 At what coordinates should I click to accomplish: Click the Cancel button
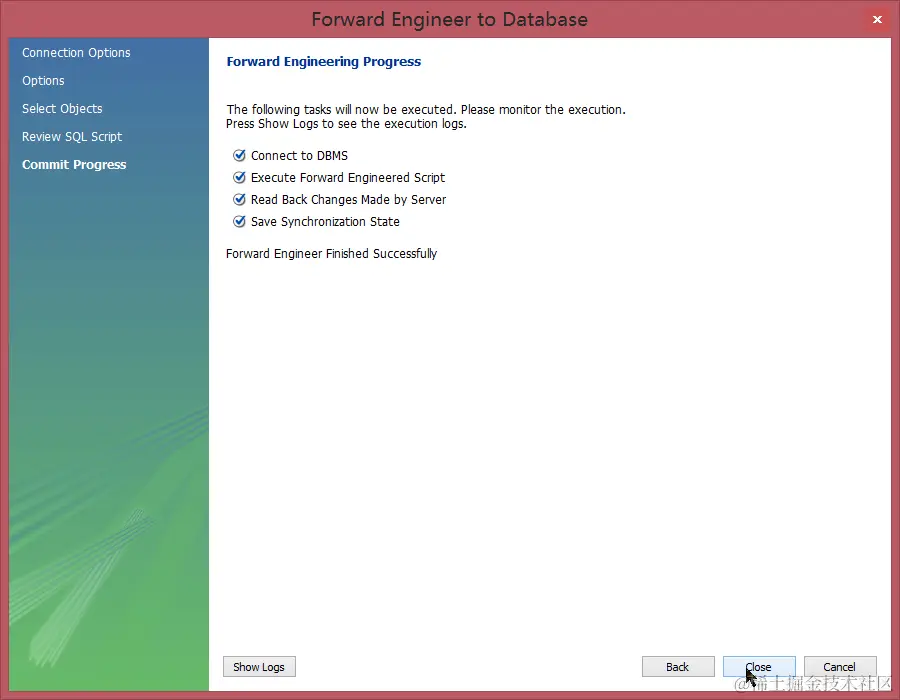[x=840, y=667]
